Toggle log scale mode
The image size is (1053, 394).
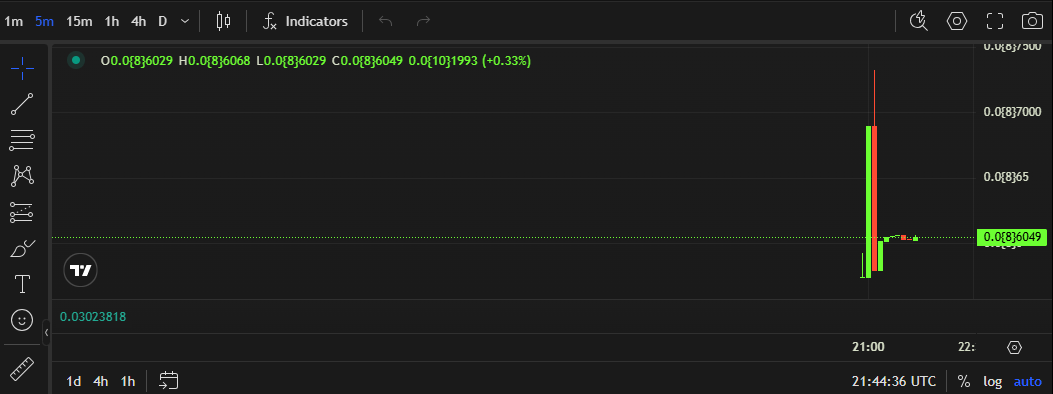pyautogui.click(x=993, y=381)
